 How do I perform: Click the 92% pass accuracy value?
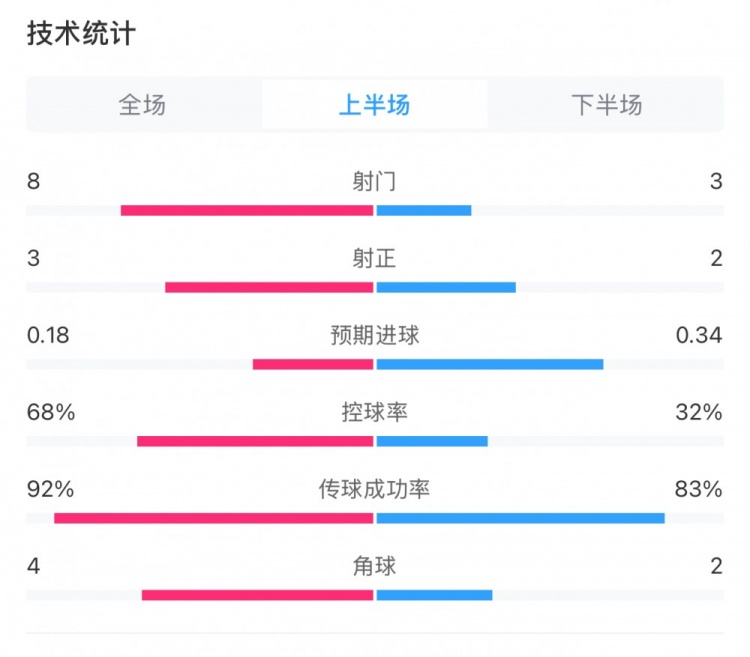pyautogui.click(x=51, y=489)
